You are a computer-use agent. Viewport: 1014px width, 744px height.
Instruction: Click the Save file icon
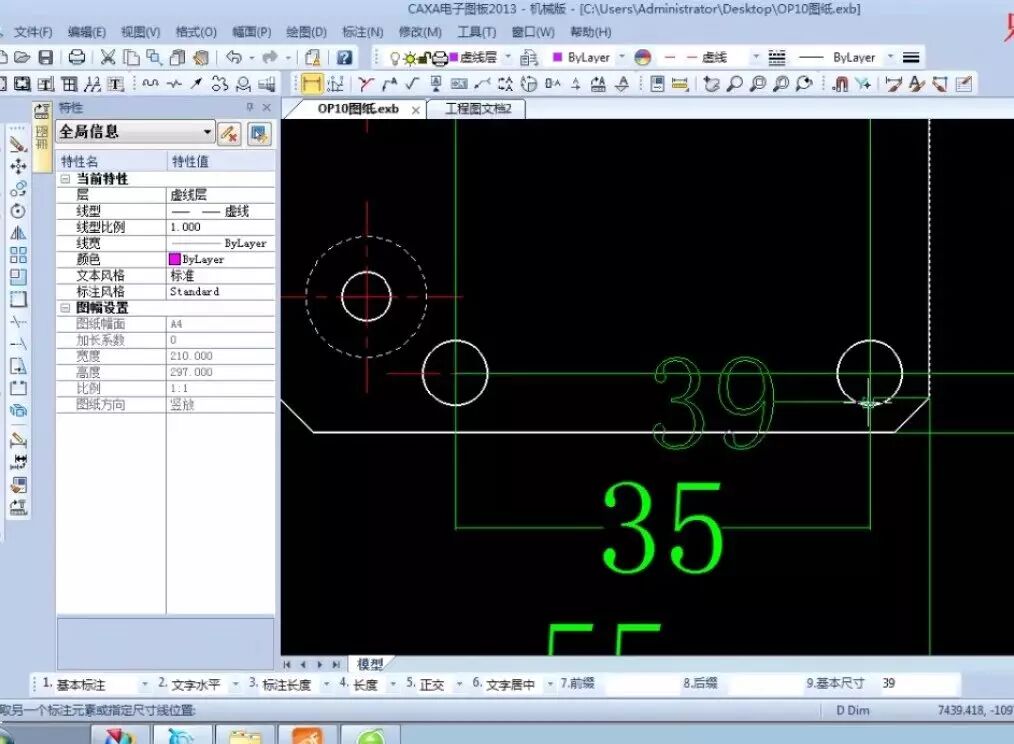tap(47, 58)
